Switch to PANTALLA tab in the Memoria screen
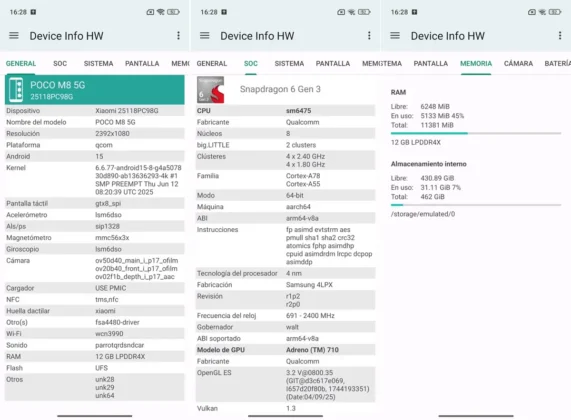Viewport: 571px width, 420px height. pos(430,63)
